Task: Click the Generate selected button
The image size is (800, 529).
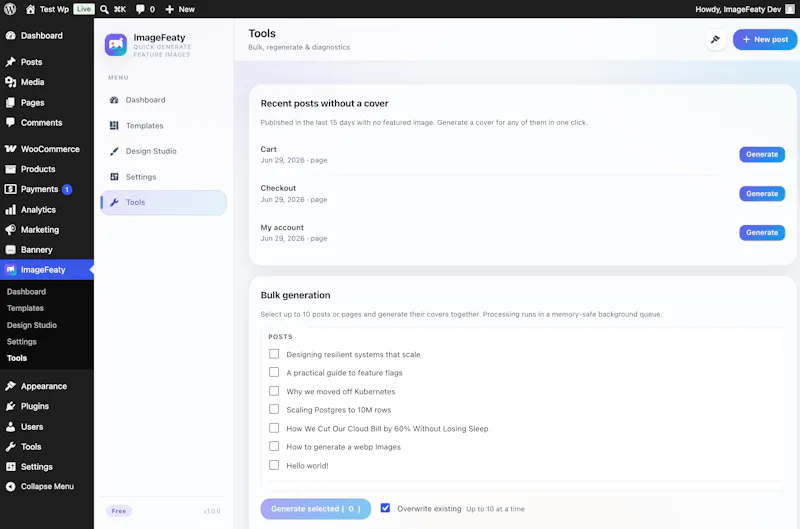Action: coord(315,509)
